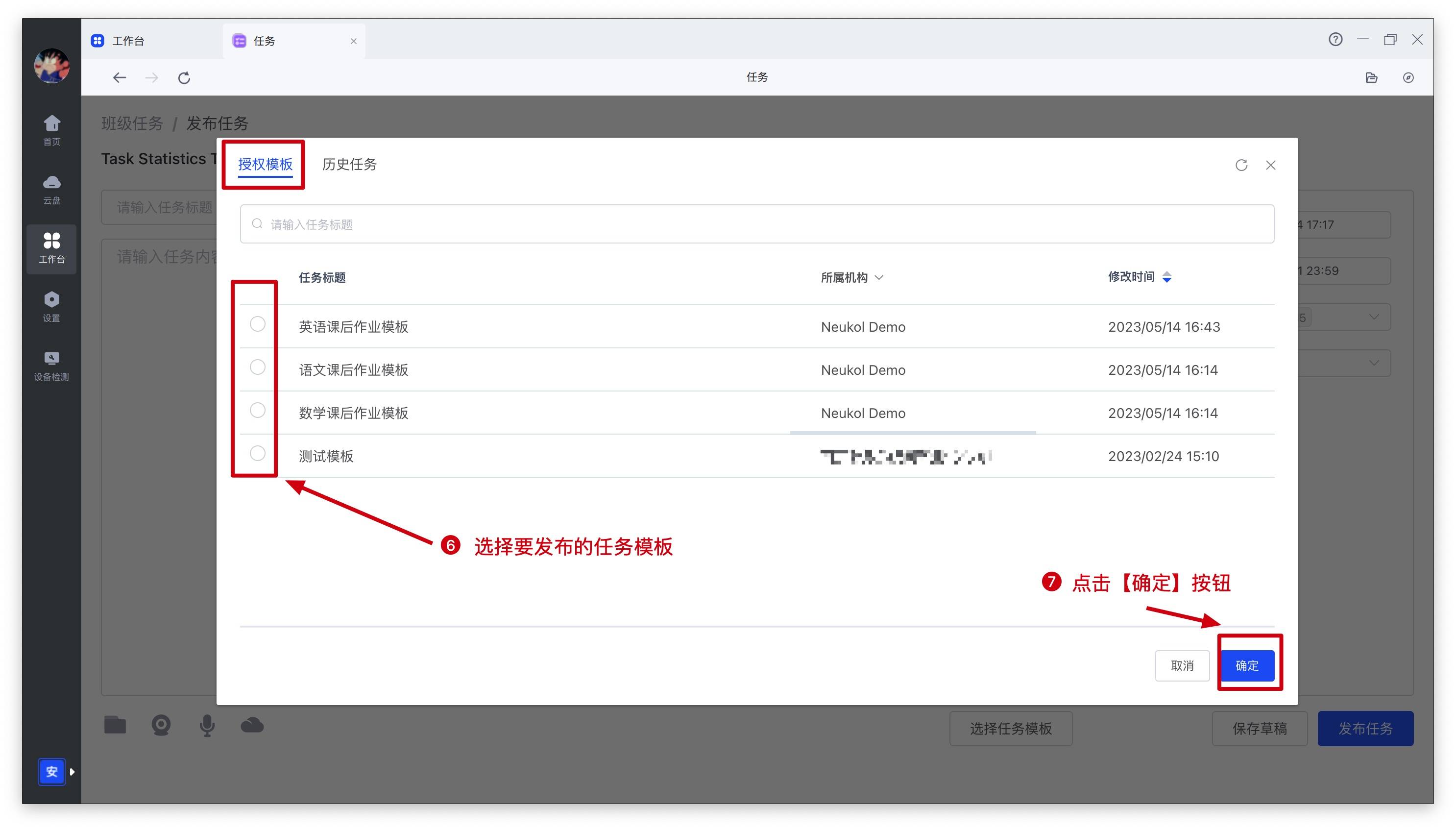Click the date field ending 17:17

tap(1344, 224)
